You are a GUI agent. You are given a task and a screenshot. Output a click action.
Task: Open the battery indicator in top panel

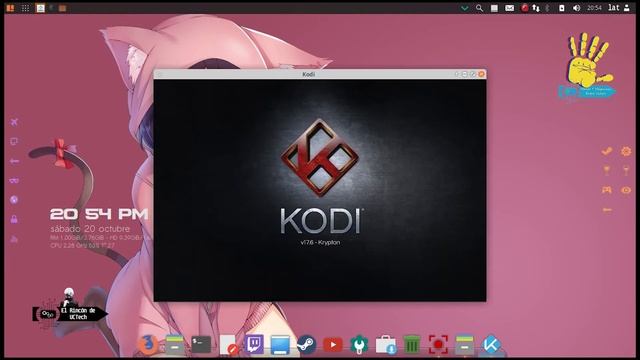[x=562, y=8]
